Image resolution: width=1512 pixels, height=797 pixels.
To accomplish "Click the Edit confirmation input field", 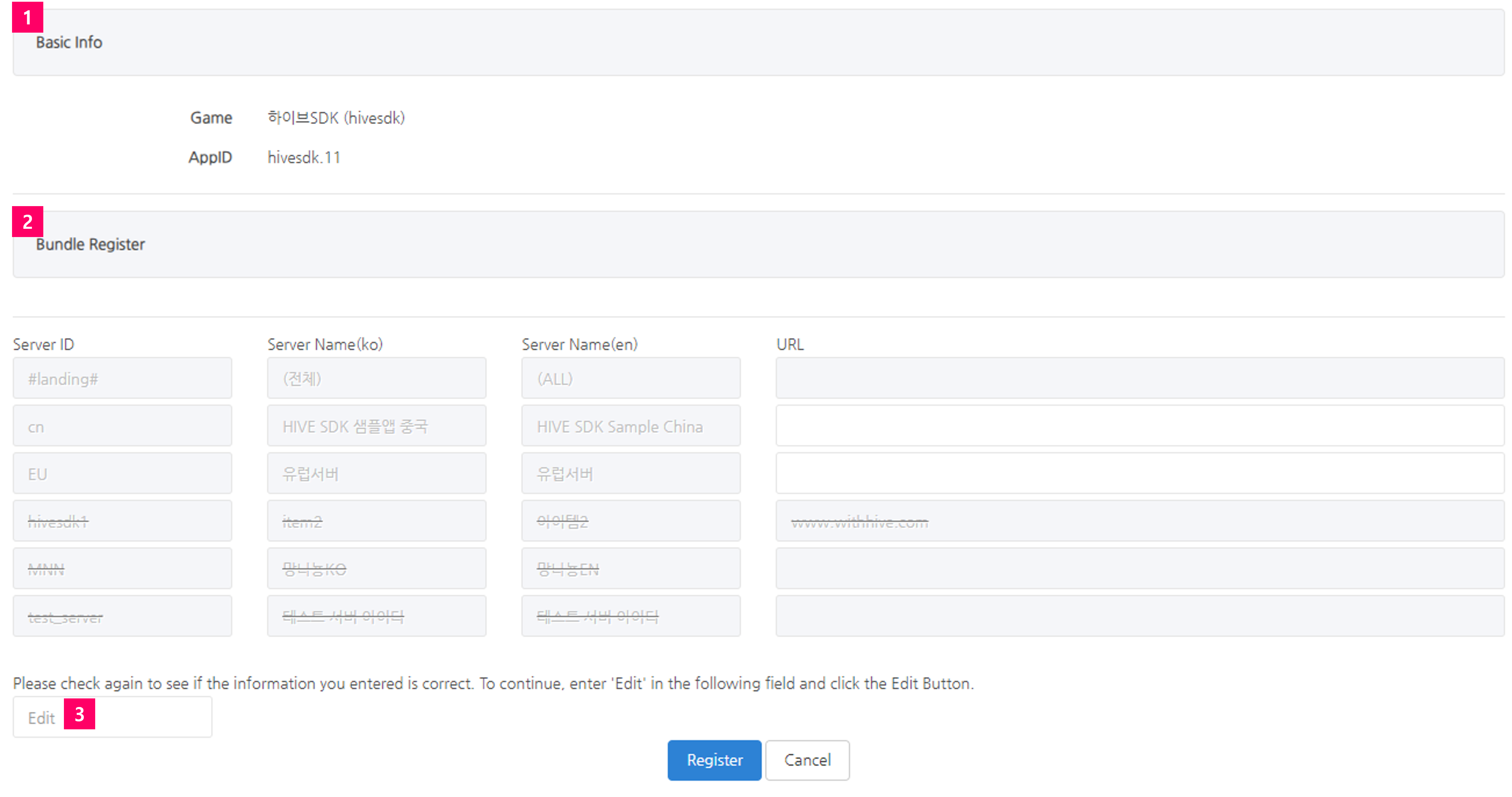I will [x=113, y=717].
